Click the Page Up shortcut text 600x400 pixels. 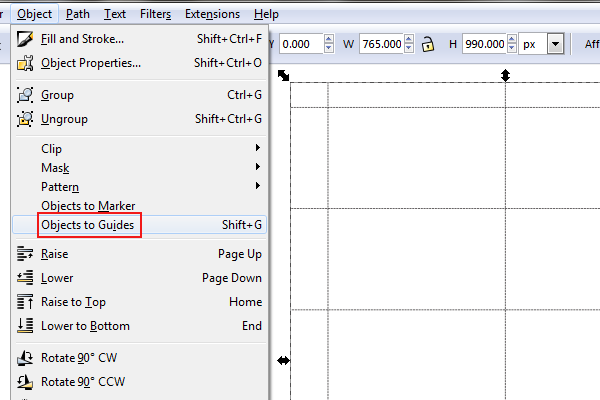240,254
